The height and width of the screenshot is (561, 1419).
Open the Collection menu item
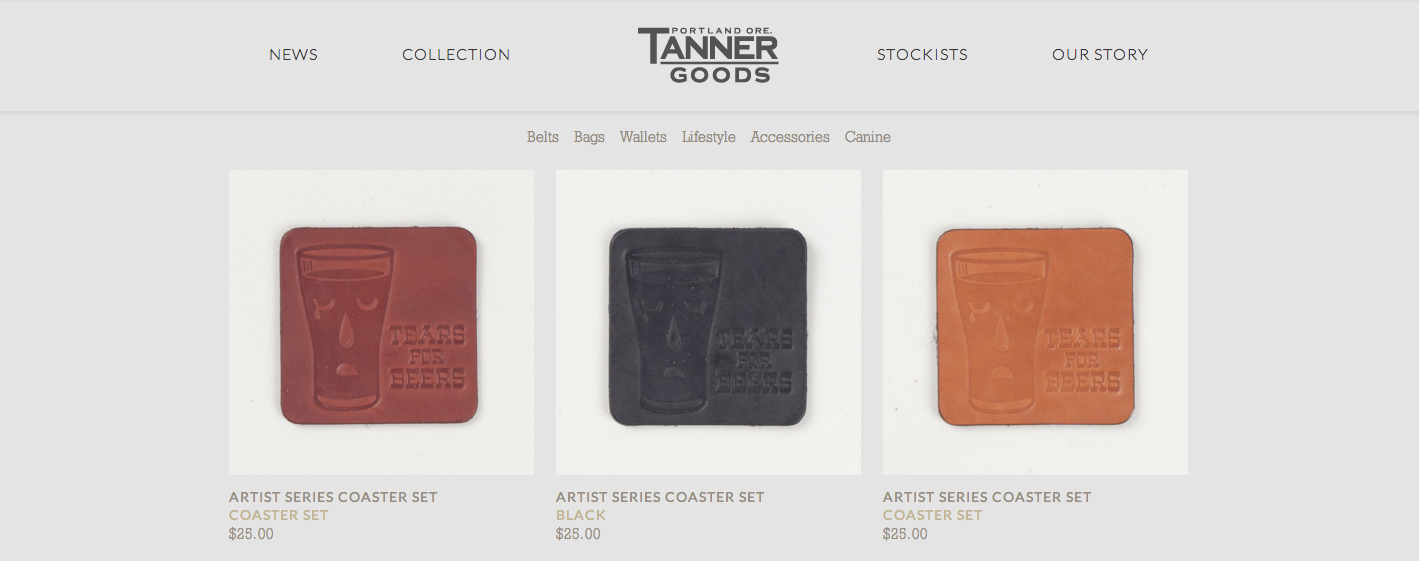pos(456,55)
